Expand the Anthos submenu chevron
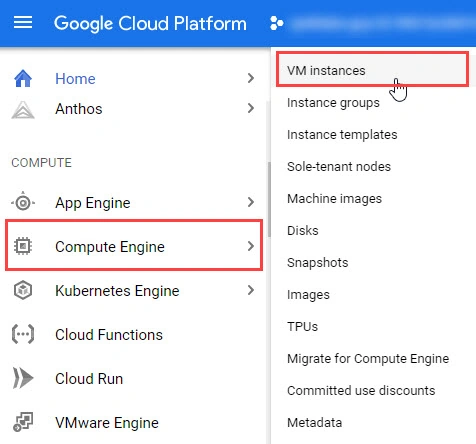The image size is (476, 444). point(251,108)
